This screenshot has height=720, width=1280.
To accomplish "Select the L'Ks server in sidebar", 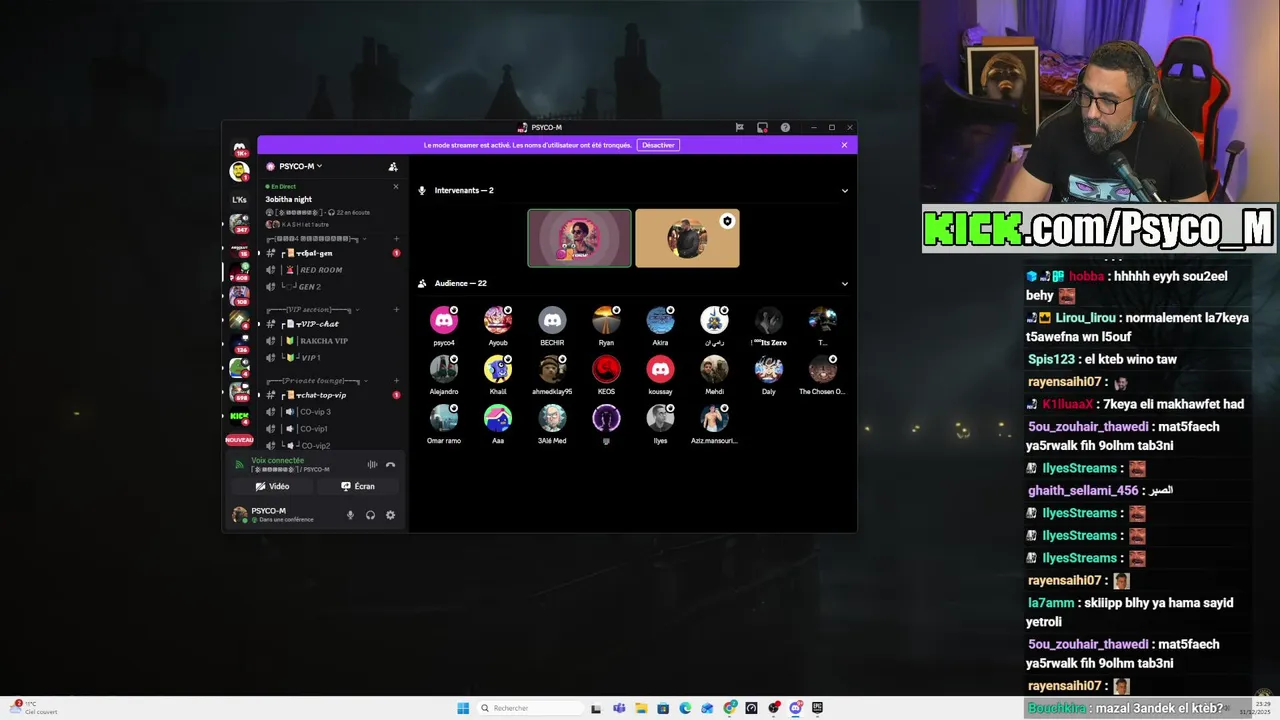I will click(x=239, y=199).
